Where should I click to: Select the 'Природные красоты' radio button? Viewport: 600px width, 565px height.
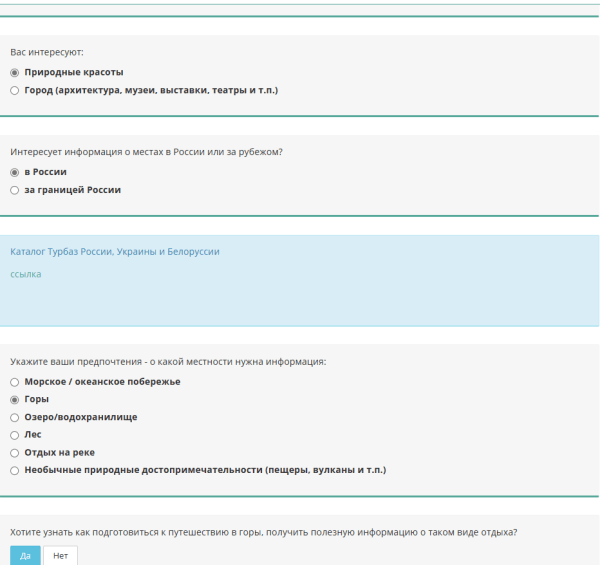[14, 73]
